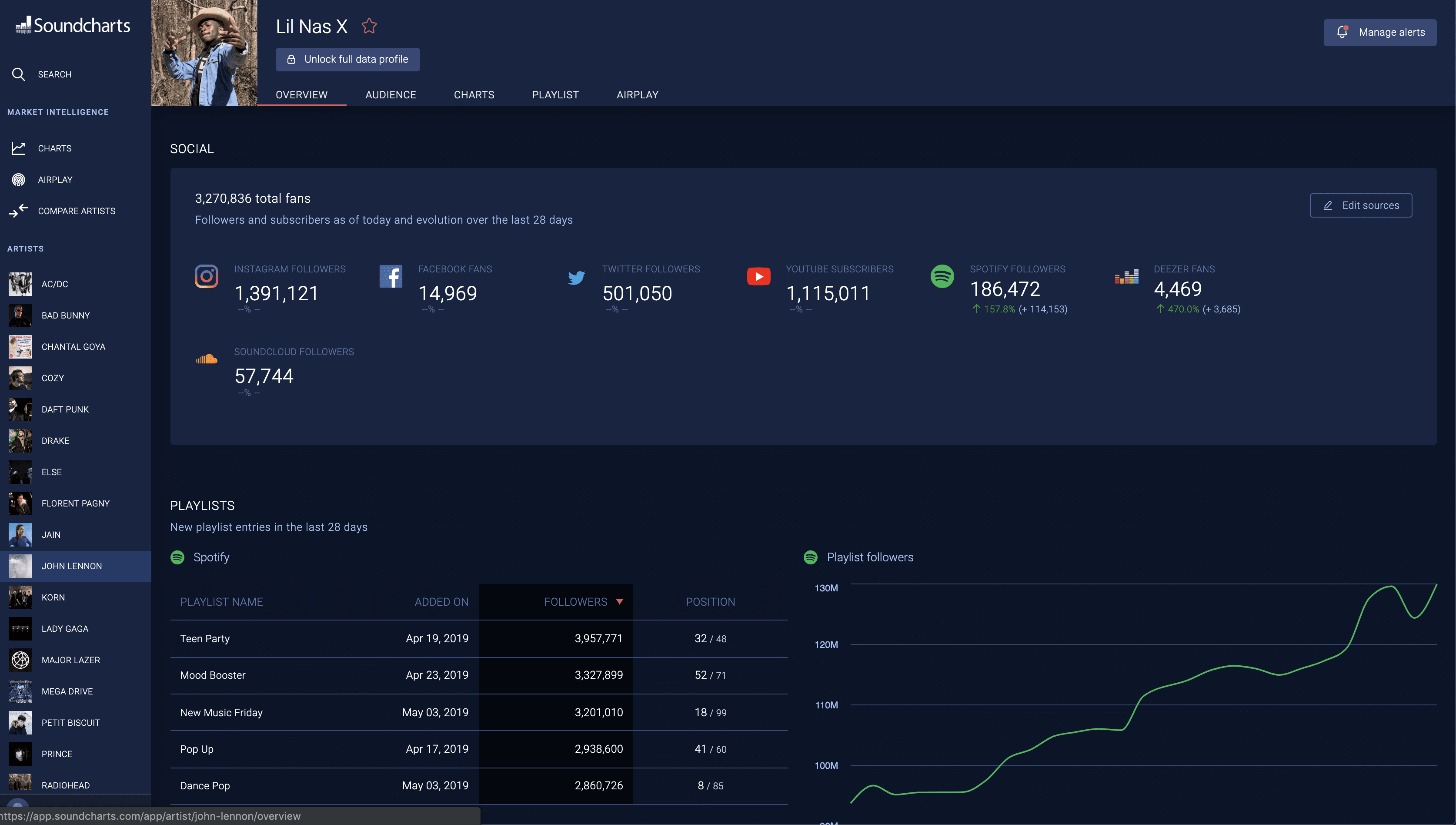The image size is (1456, 825).
Task: Click Spotify icon above playlist table
Action: 177,557
